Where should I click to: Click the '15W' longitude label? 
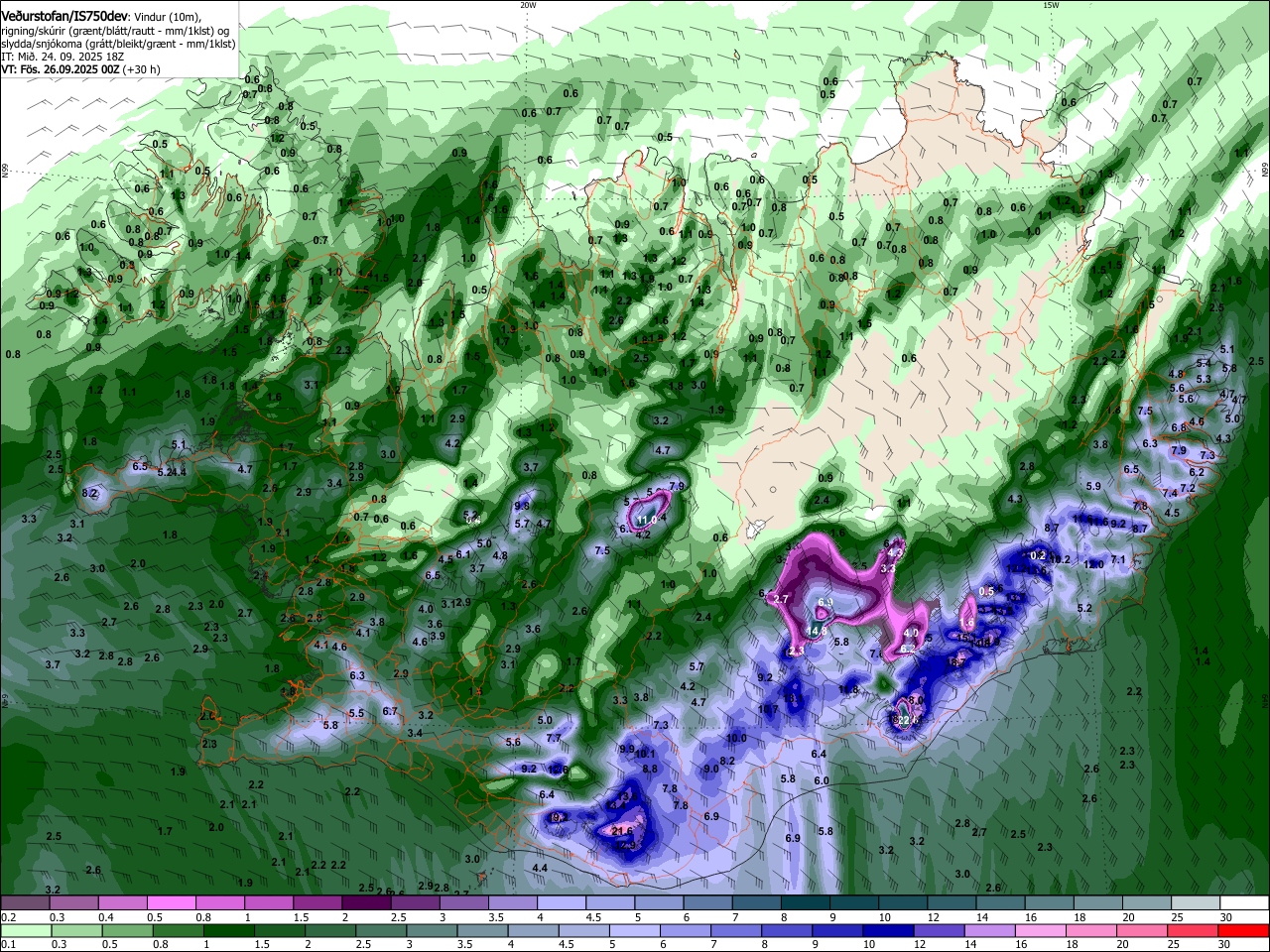(x=1051, y=5)
